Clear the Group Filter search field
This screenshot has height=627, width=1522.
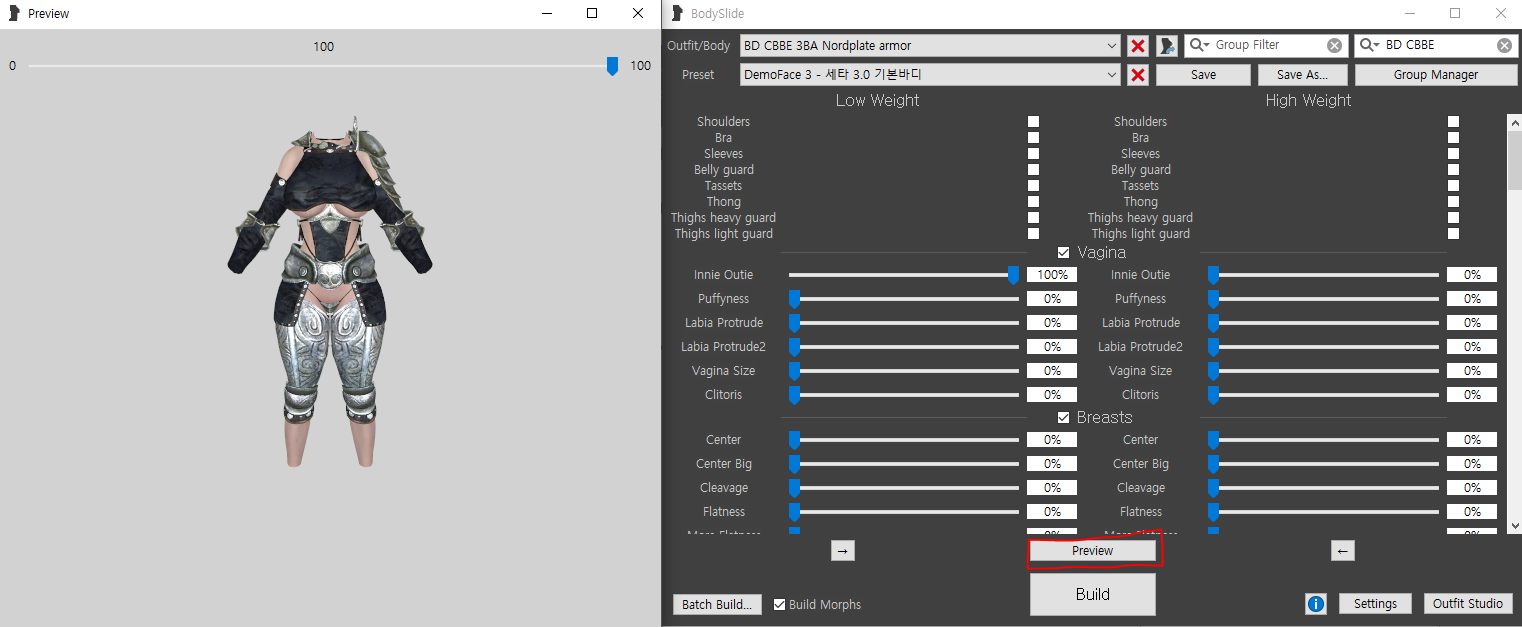click(x=1334, y=46)
